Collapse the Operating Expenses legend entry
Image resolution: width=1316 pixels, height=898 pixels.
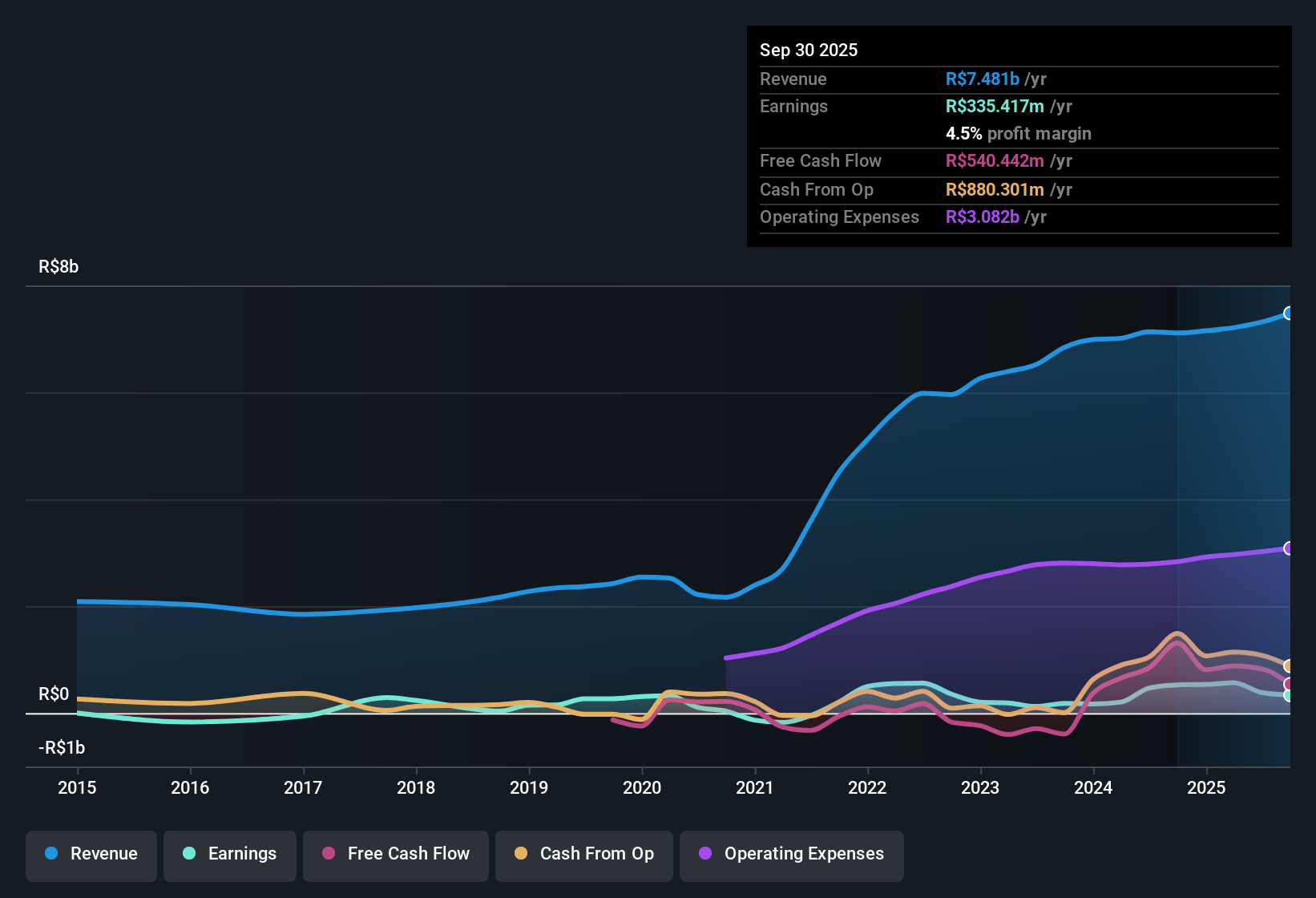click(x=791, y=854)
